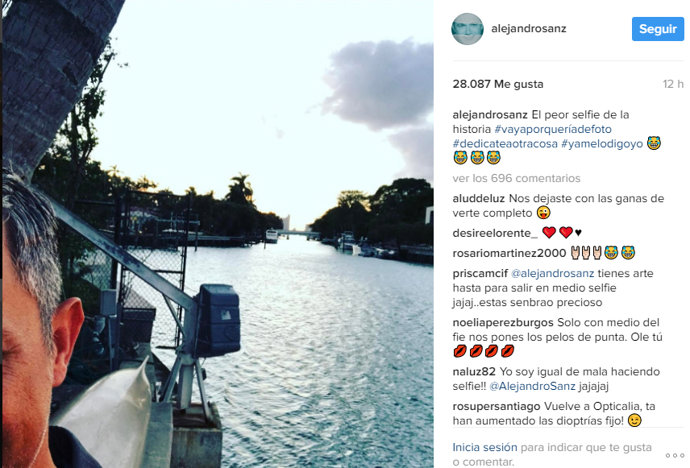690x468 pixels.
Task: Click @alejandrosanz mention in priscamcif comment
Action: [x=553, y=273]
